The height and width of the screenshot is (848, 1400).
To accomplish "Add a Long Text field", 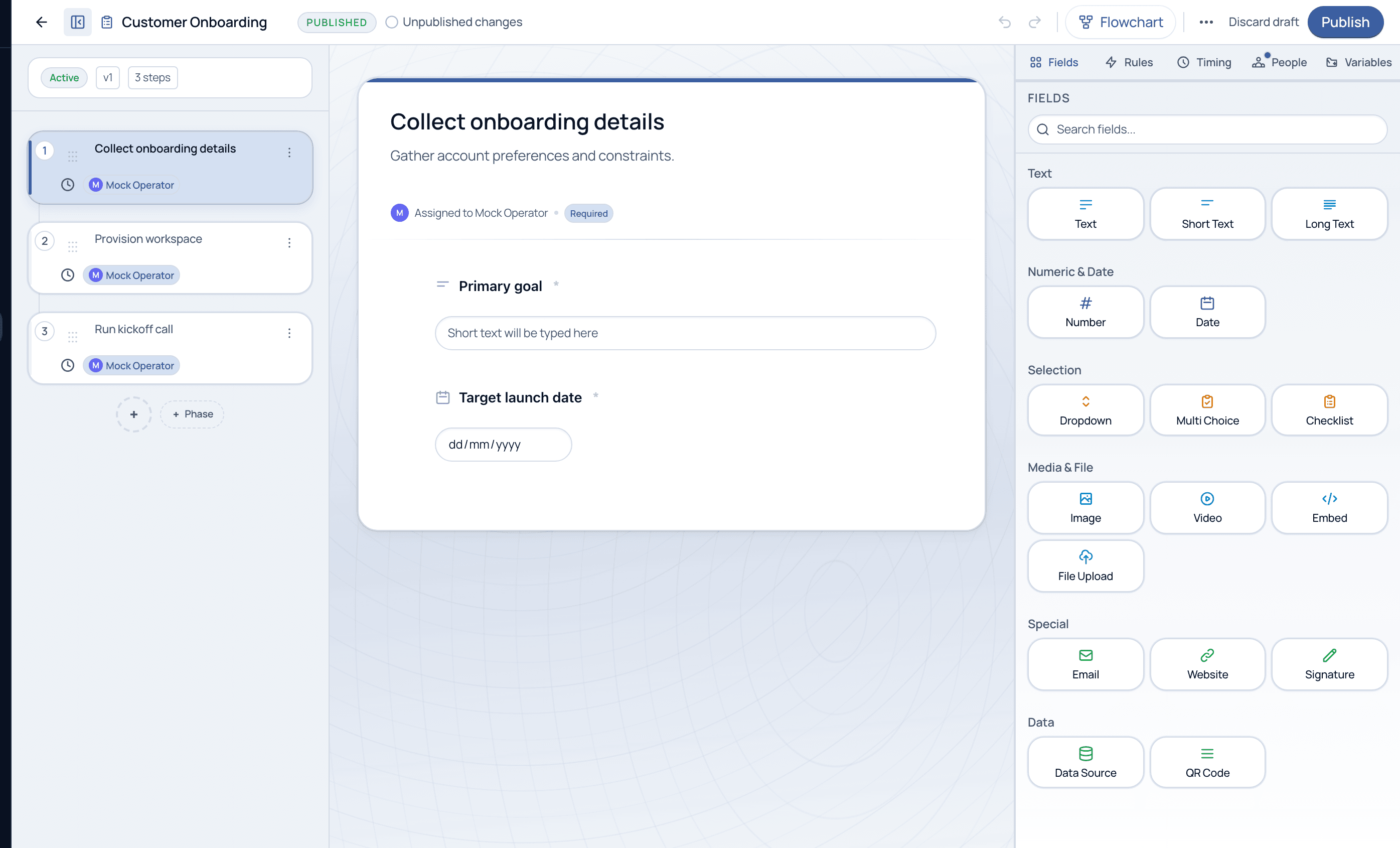I will pyautogui.click(x=1330, y=214).
